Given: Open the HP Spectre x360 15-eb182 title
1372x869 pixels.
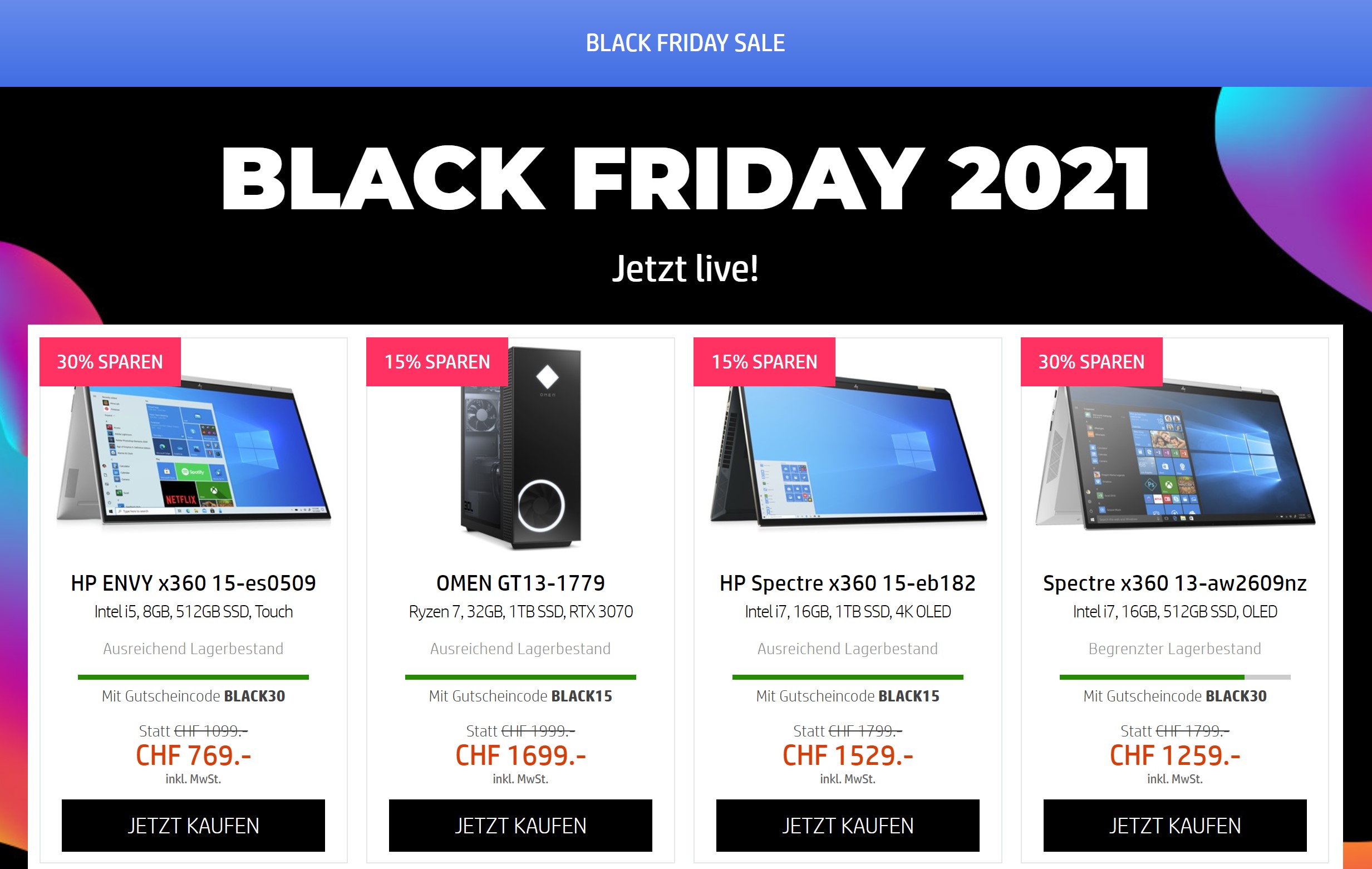Looking at the screenshot, I should coord(847,583).
